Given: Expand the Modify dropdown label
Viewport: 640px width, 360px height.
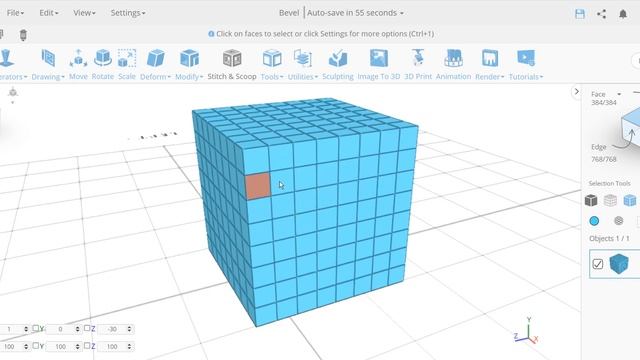Looking at the screenshot, I should [189, 77].
